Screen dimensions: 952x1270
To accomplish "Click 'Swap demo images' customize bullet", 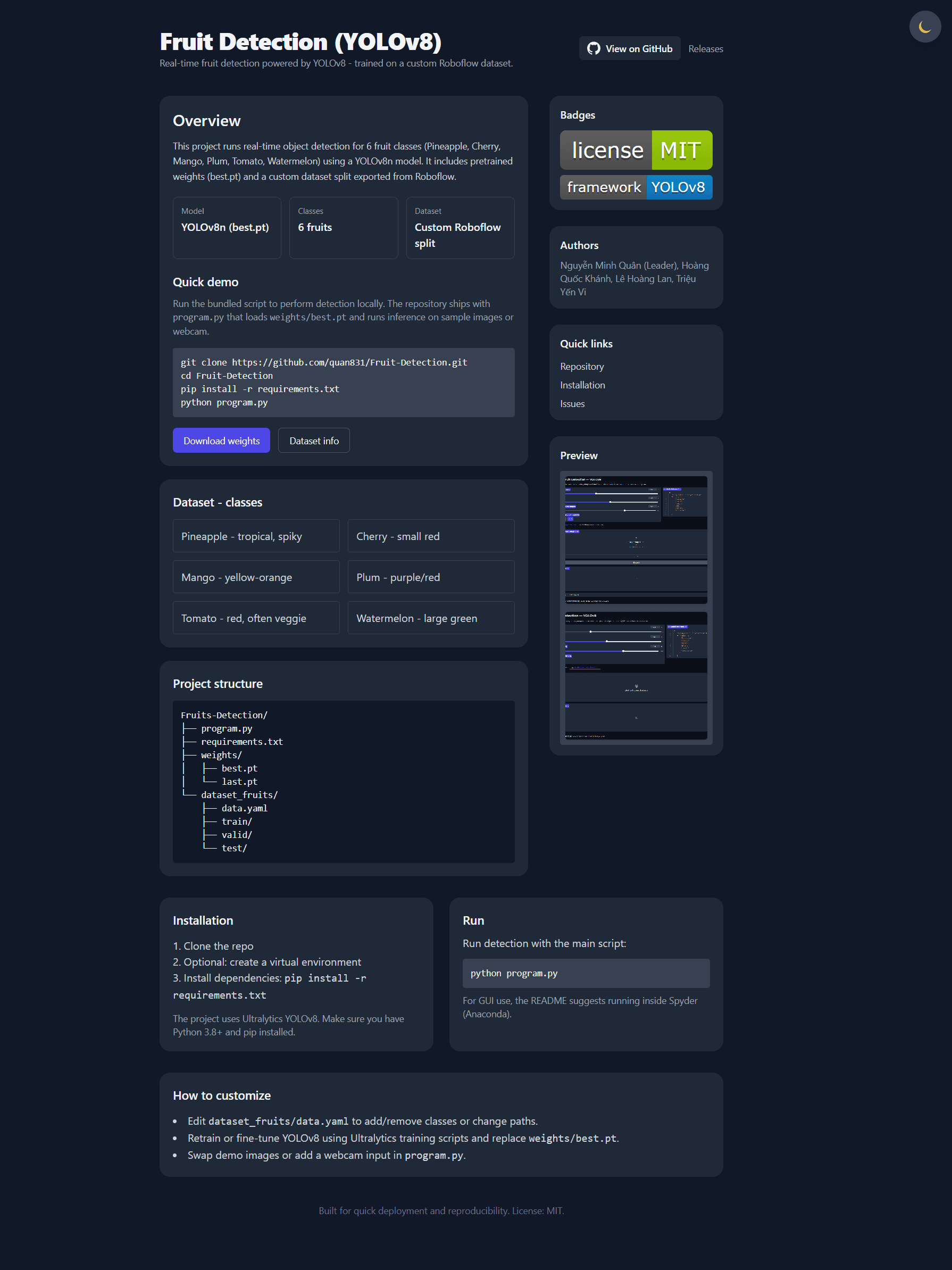I will tap(327, 1155).
